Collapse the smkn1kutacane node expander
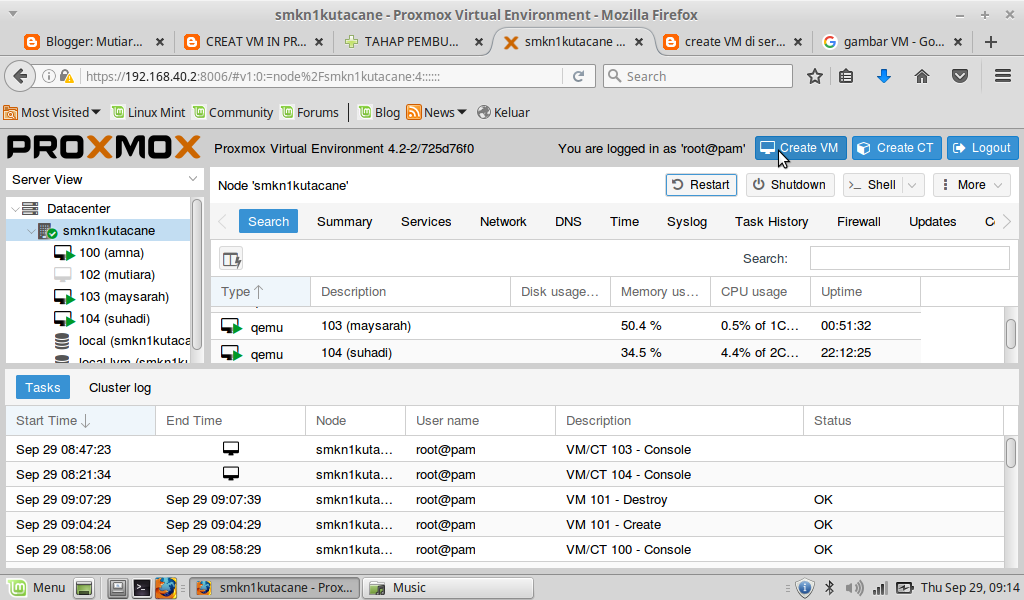This screenshot has height=600, width=1024. pyautogui.click(x=31, y=231)
